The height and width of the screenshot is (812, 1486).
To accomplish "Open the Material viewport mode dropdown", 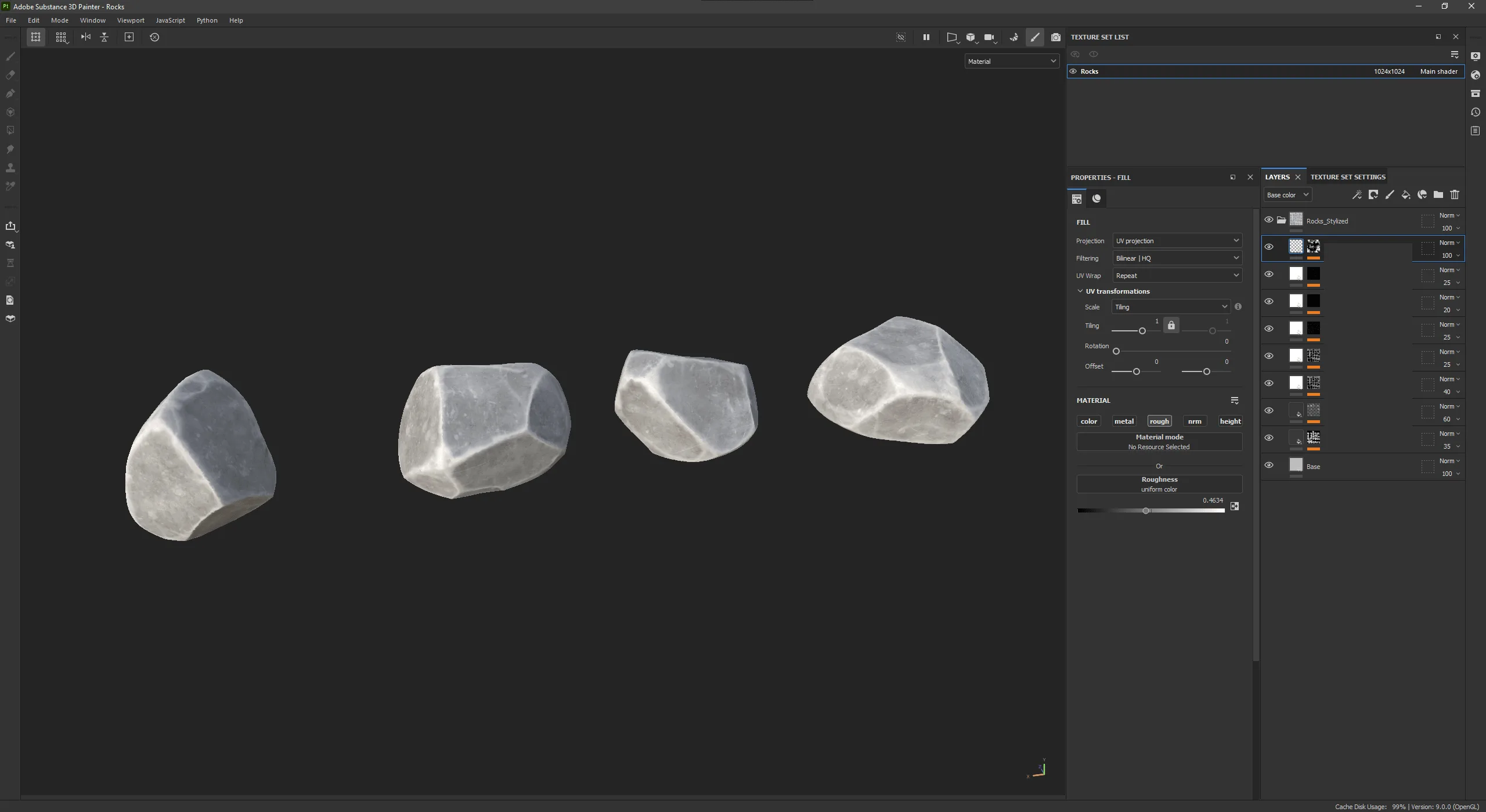I will (1012, 62).
